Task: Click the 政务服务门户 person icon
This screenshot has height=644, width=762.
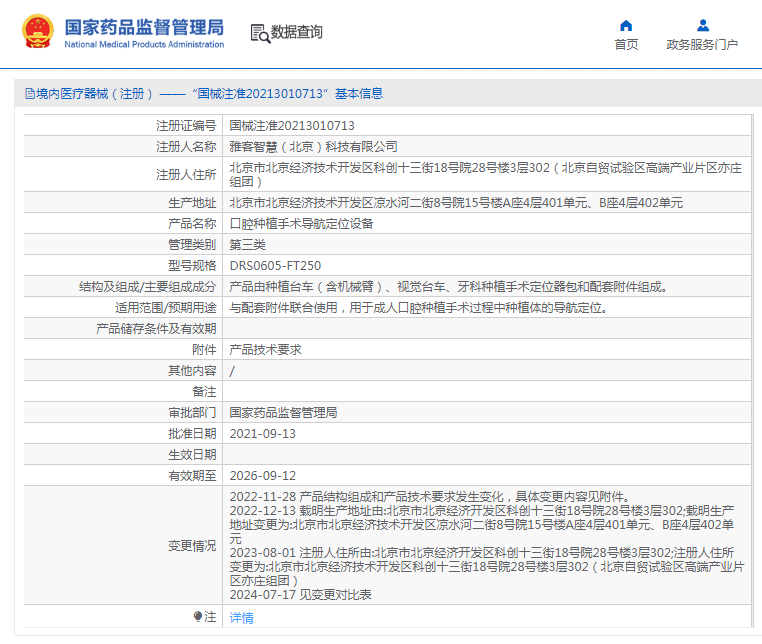Action: pos(703,25)
